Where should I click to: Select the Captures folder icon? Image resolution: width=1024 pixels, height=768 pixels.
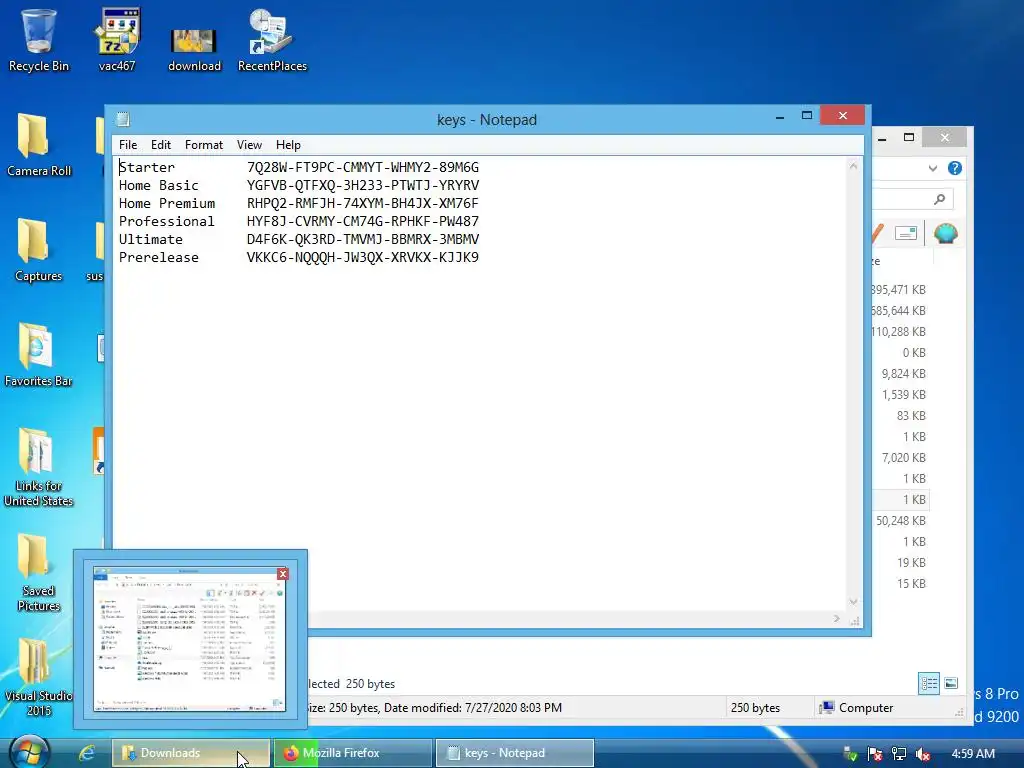click(39, 250)
